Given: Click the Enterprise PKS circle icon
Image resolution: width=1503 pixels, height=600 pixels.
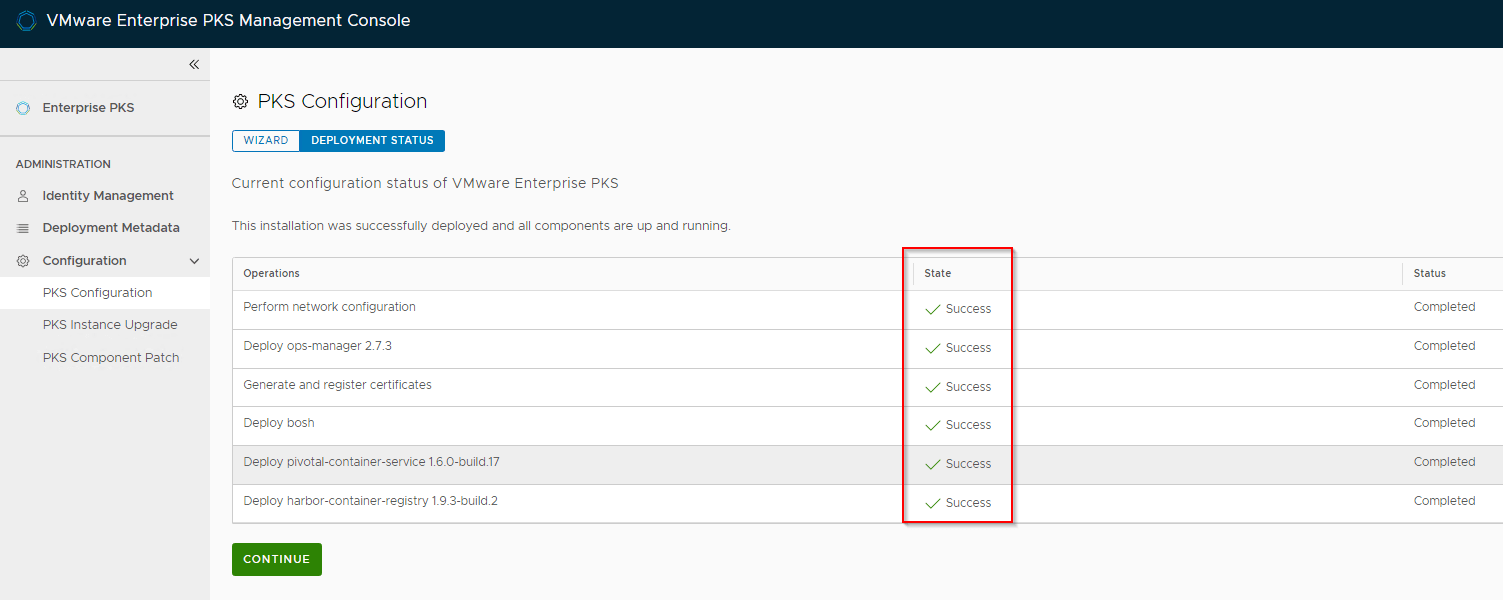Looking at the screenshot, I should tap(23, 108).
